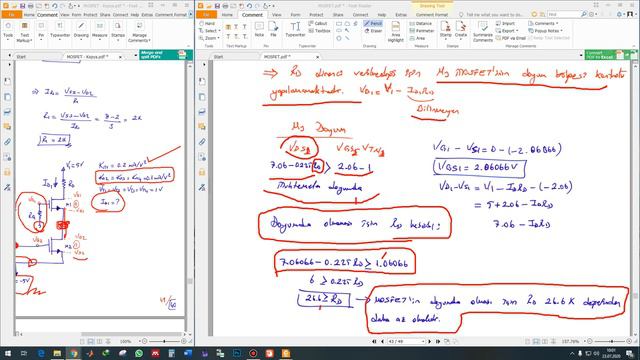This screenshot has height=360, width=640.
Task: Go to previous page in right window
Action: (382, 341)
